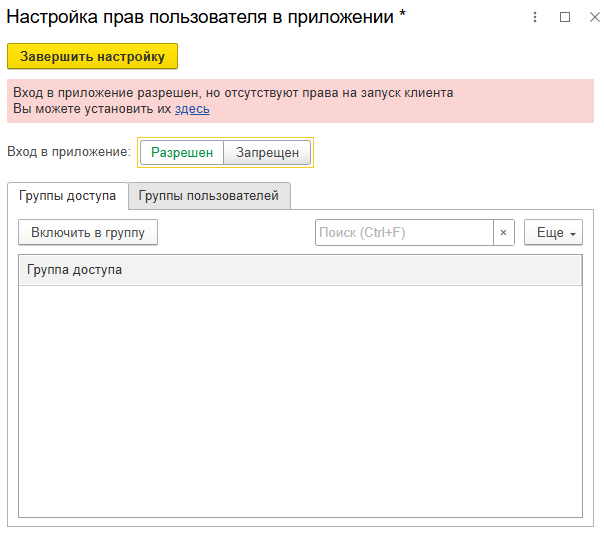This screenshot has width=604, height=536.
Task: Click inside the empty access groups list
Action: [x=300, y=400]
